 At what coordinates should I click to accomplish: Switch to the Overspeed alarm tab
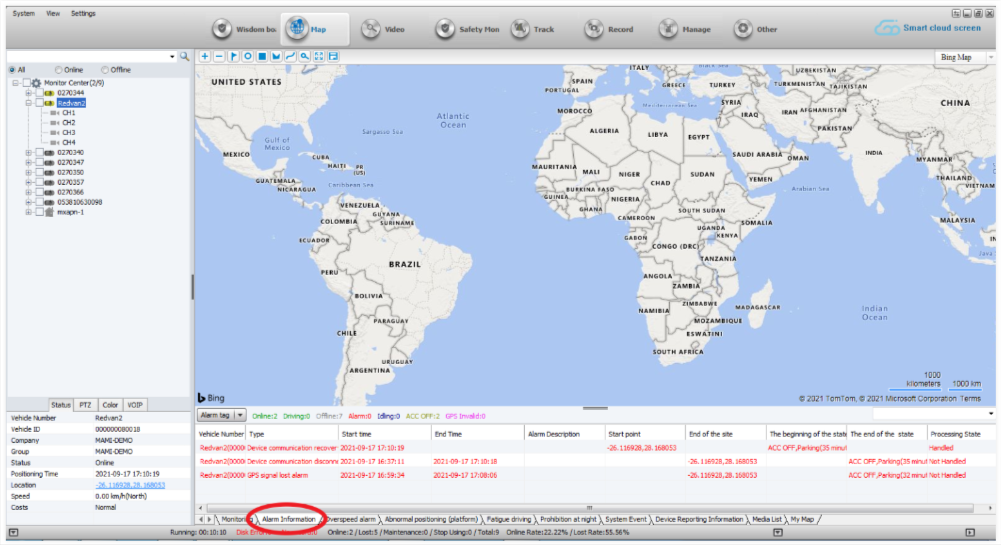[352, 520]
